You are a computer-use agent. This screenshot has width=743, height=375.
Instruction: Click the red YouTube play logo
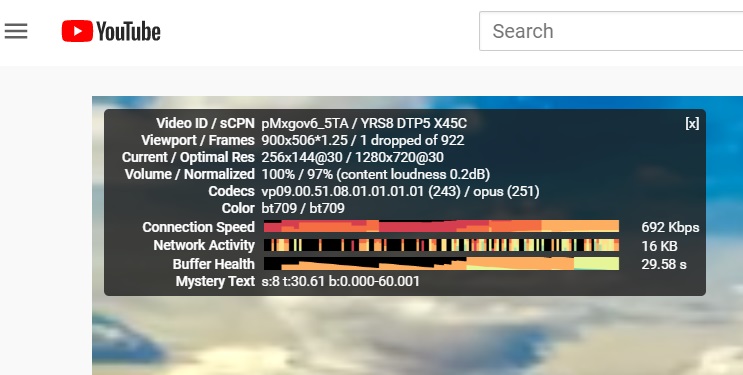click(77, 31)
